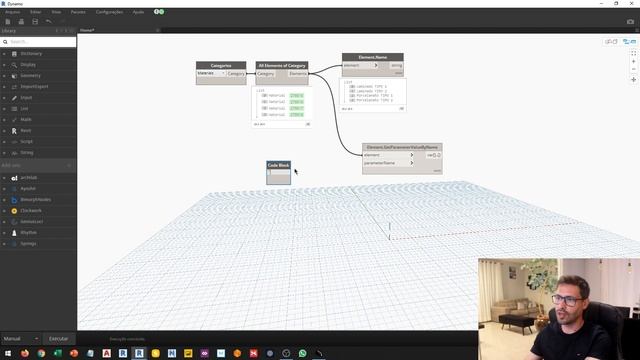The height and width of the screenshot is (360, 640).
Task: Open the Windows Start menu
Action: [x=8, y=353]
